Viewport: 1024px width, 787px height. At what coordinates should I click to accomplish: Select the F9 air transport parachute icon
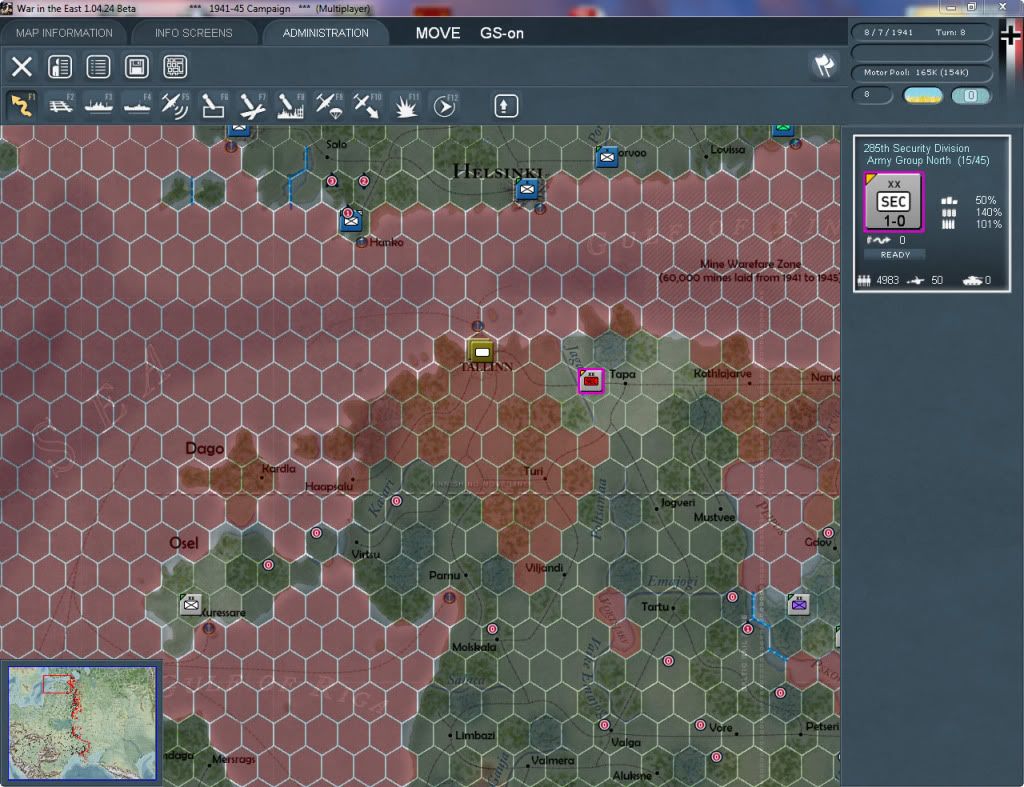(x=328, y=105)
